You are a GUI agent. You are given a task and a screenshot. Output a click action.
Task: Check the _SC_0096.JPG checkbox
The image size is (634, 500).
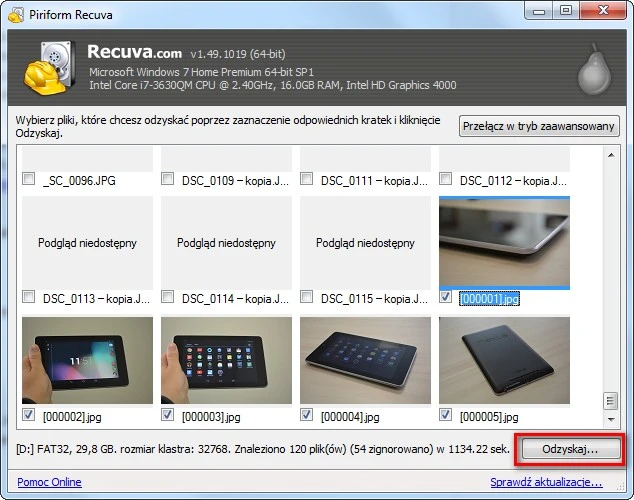coord(28,178)
